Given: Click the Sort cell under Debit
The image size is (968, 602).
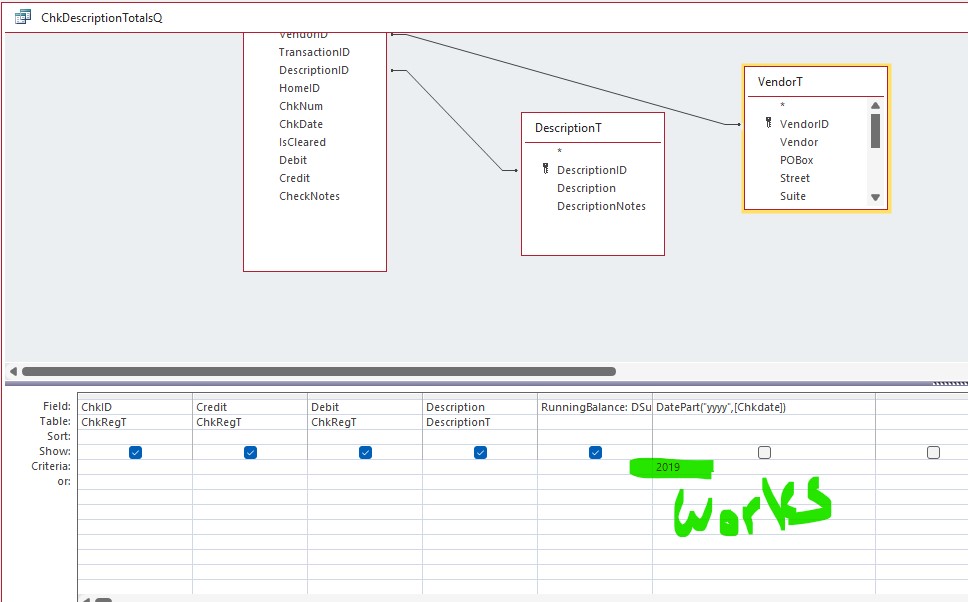Looking at the screenshot, I should 365,437.
